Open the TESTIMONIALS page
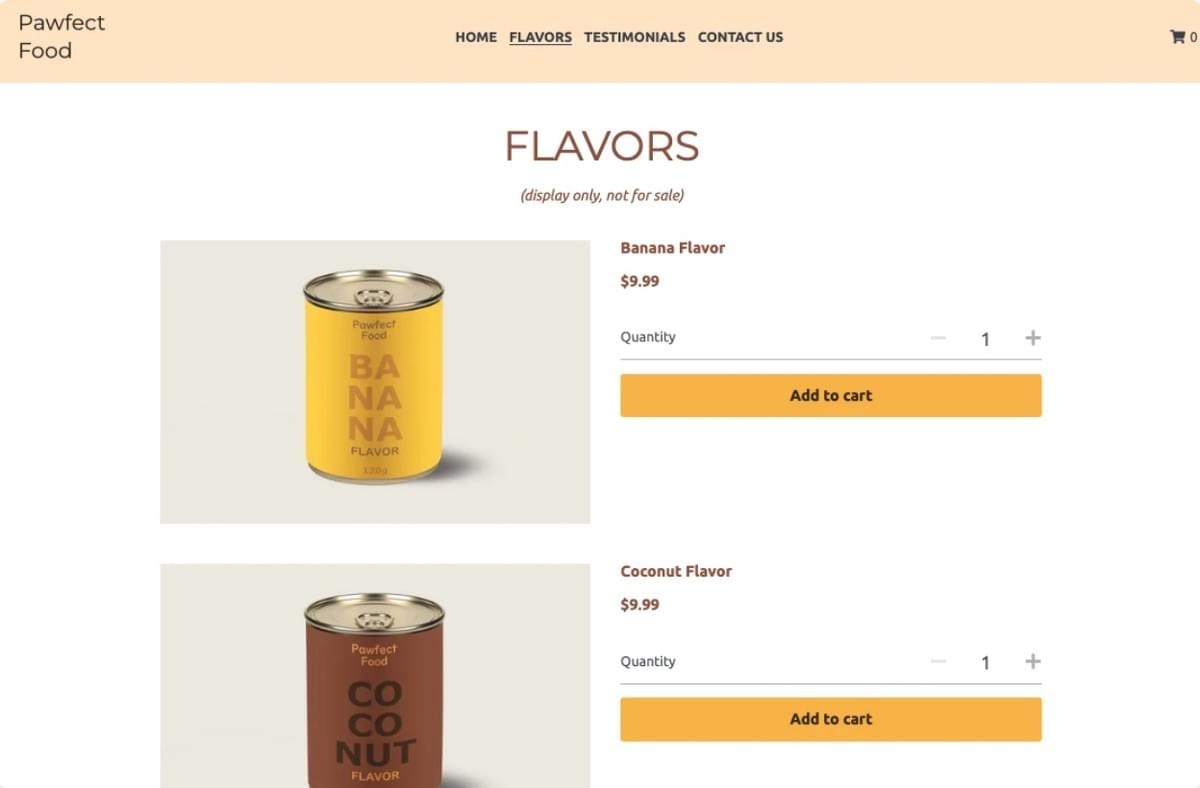This screenshot has width=1200, height=788. click(x=634, y=37)
